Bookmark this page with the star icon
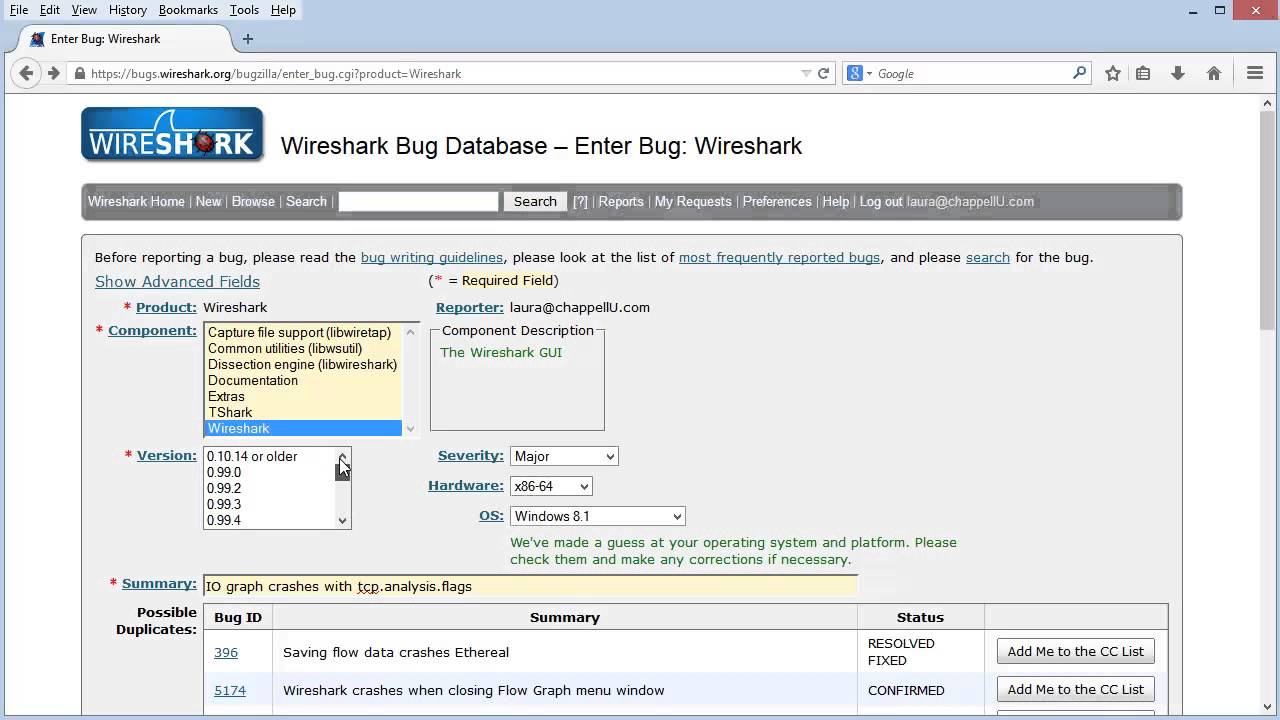Viewport: 1280px width, 720px height. (x=1113, y=73)
